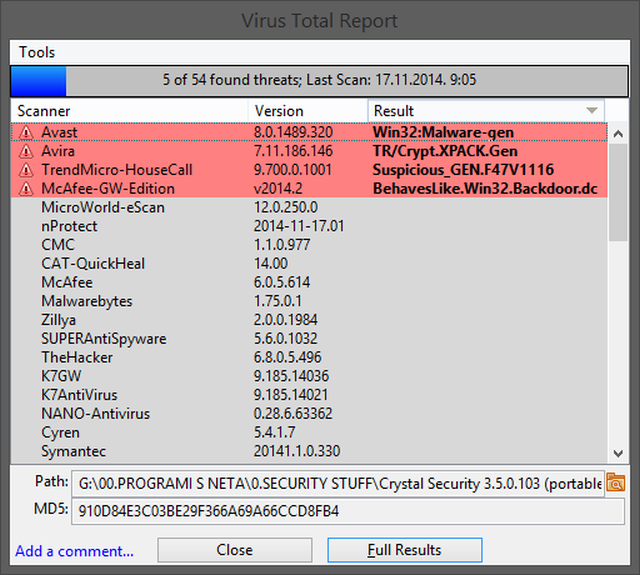640x575 pixels.
Task: Click version 20141.1.0.330 cell
Action: point(297,452)
